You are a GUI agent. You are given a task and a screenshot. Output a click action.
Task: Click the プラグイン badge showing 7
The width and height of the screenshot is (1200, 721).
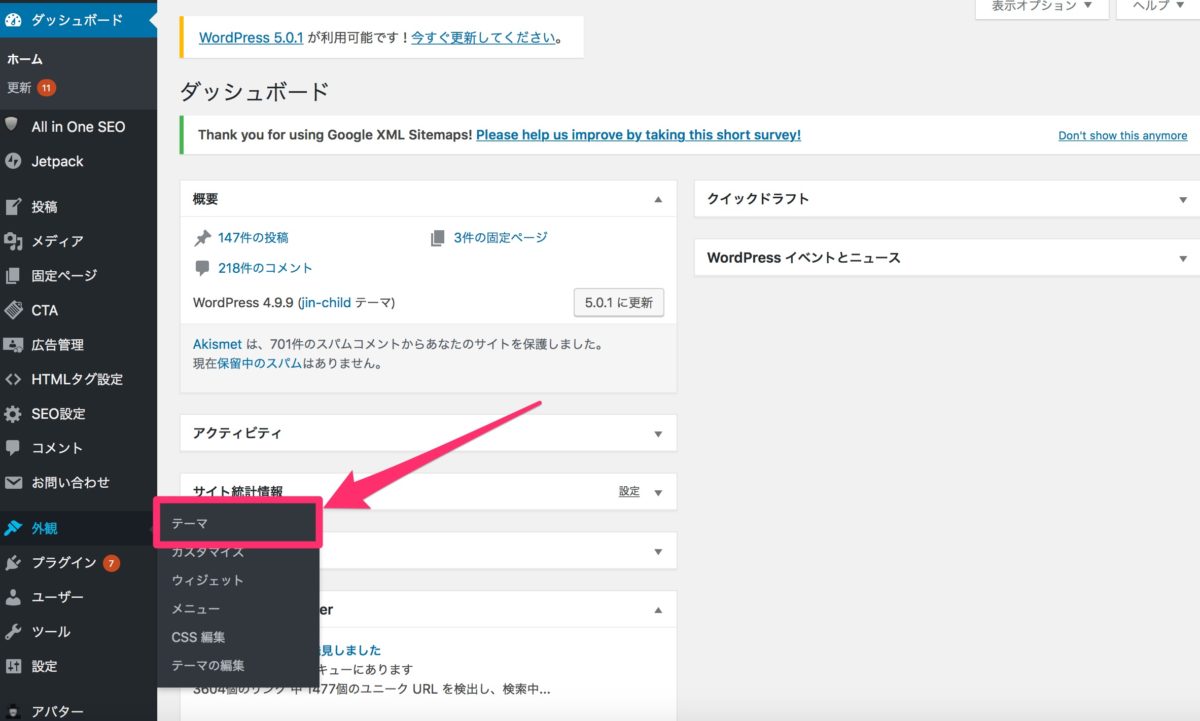111,563
